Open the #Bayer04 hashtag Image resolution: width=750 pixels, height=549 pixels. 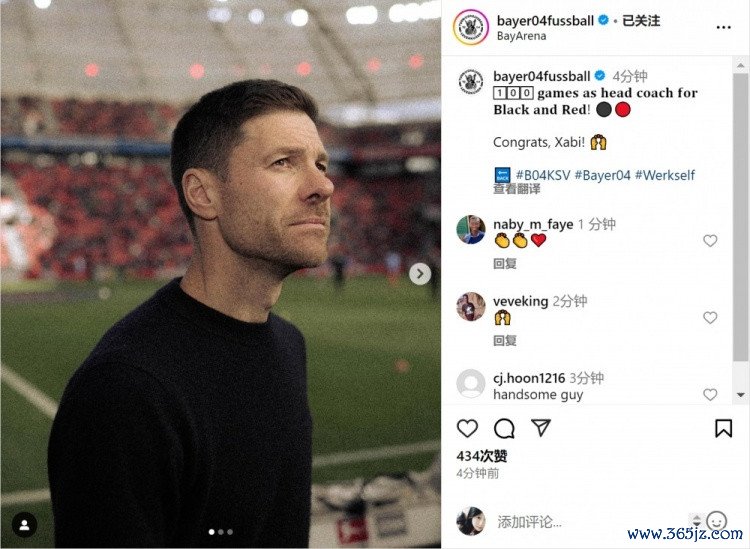602,175
